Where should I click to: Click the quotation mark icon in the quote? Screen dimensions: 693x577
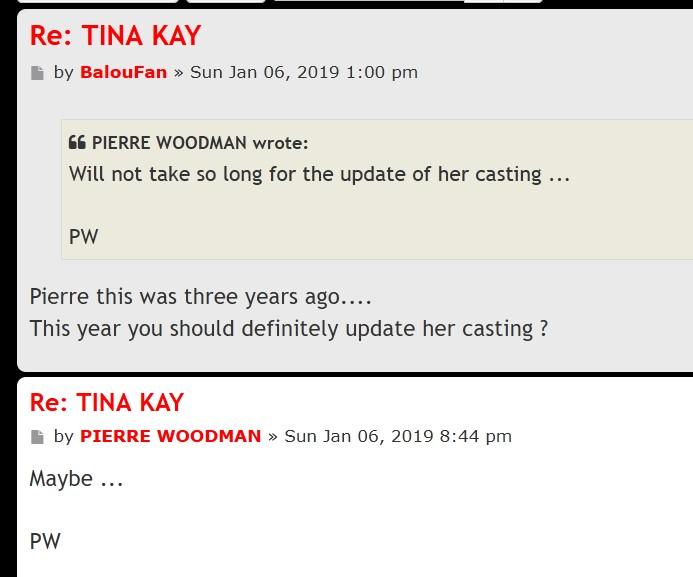coord(77,143)
